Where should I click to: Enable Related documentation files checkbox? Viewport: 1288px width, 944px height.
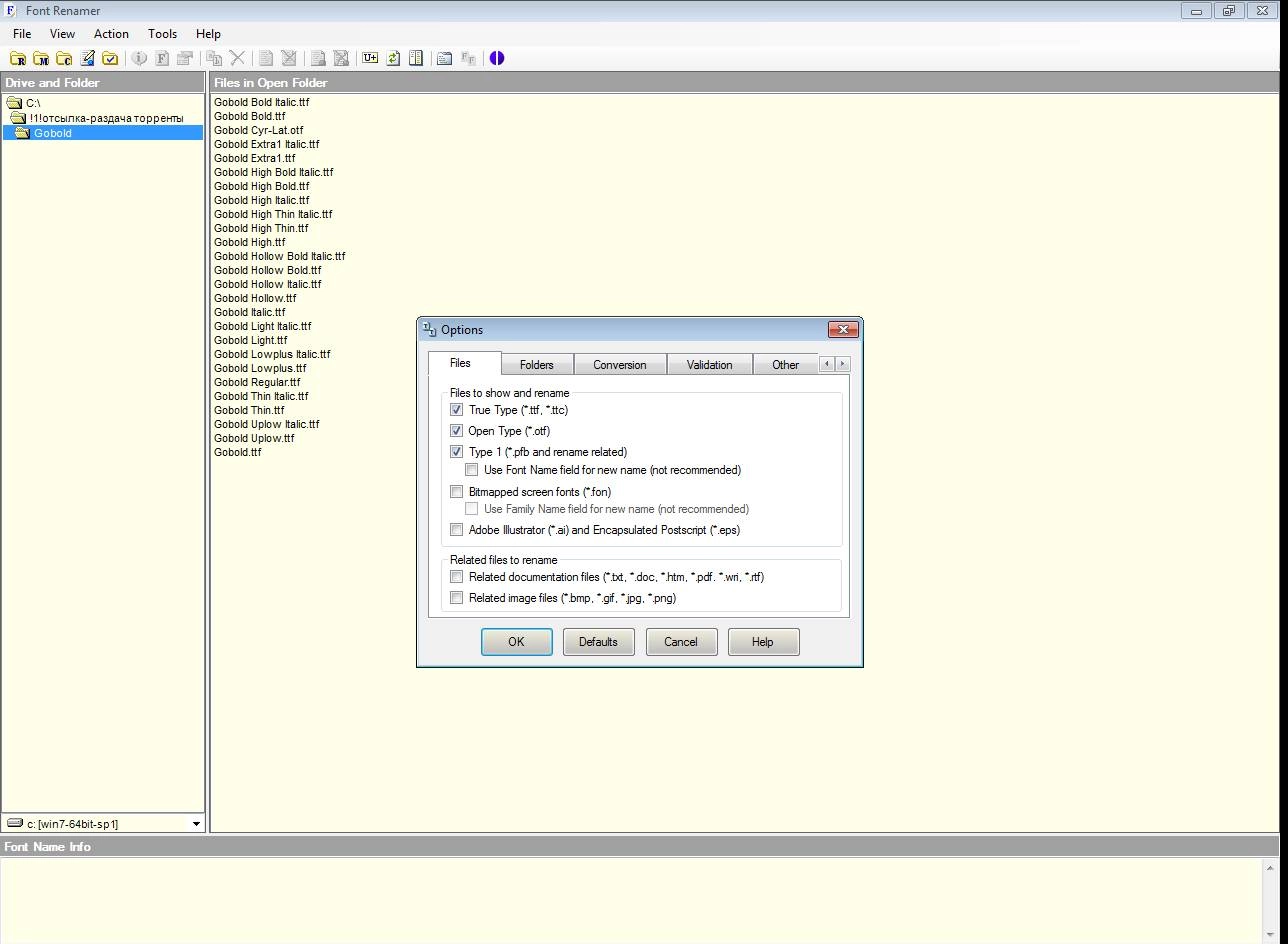point(456,577)
